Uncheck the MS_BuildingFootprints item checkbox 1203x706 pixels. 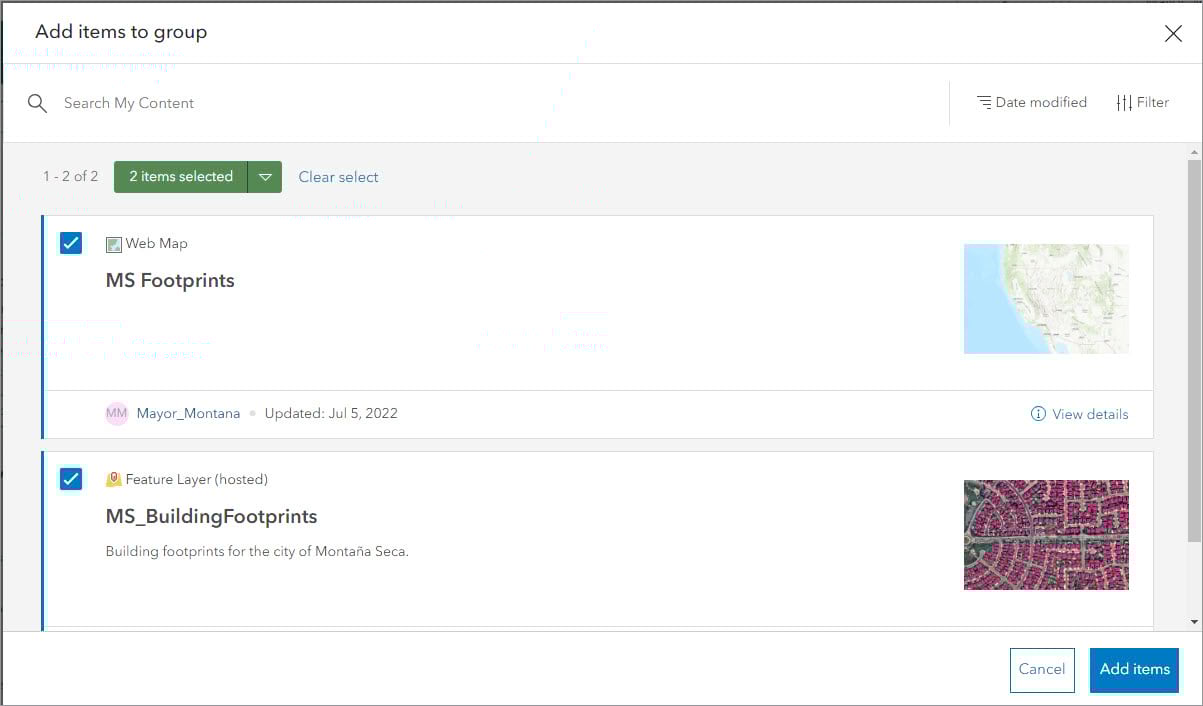(x=70, y=479)
